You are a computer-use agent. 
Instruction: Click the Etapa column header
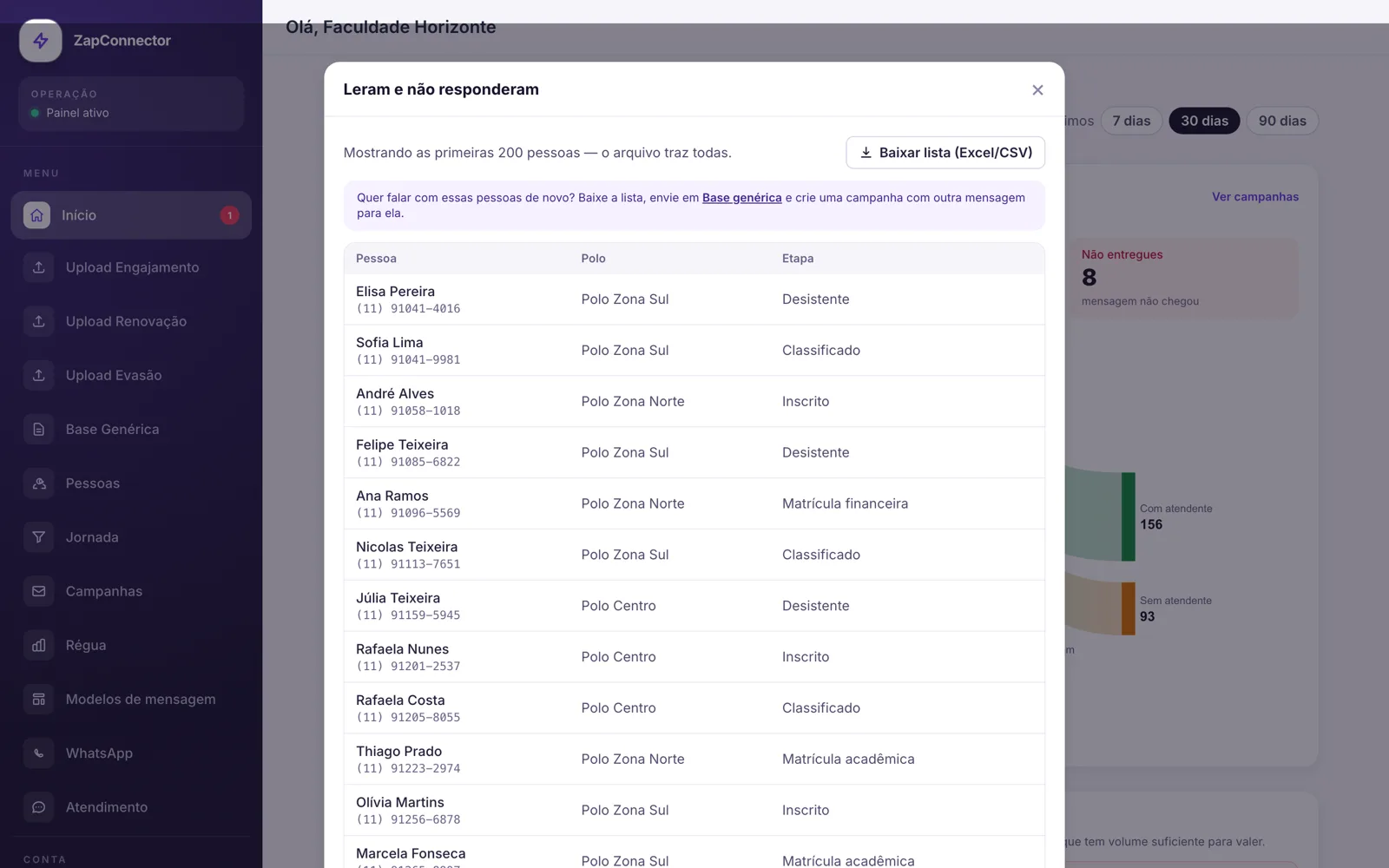pyautogui.click(x=798, y=259)
